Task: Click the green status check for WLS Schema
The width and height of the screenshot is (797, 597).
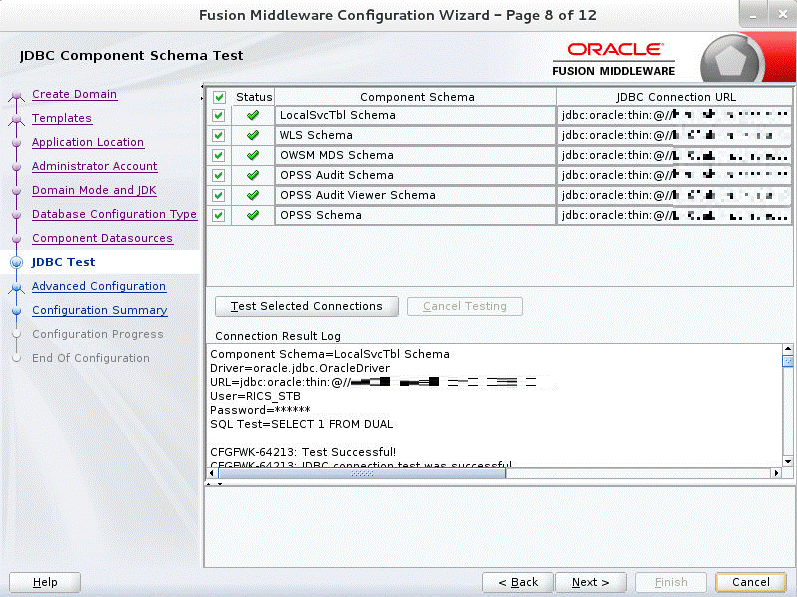Action: (253, 135)
